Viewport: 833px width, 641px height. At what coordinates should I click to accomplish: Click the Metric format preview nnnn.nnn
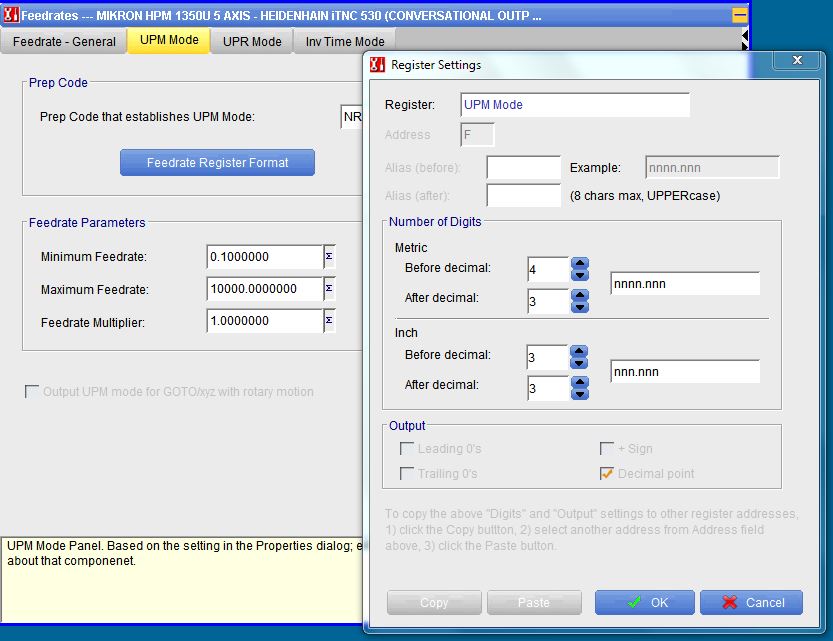coord(685,284)
